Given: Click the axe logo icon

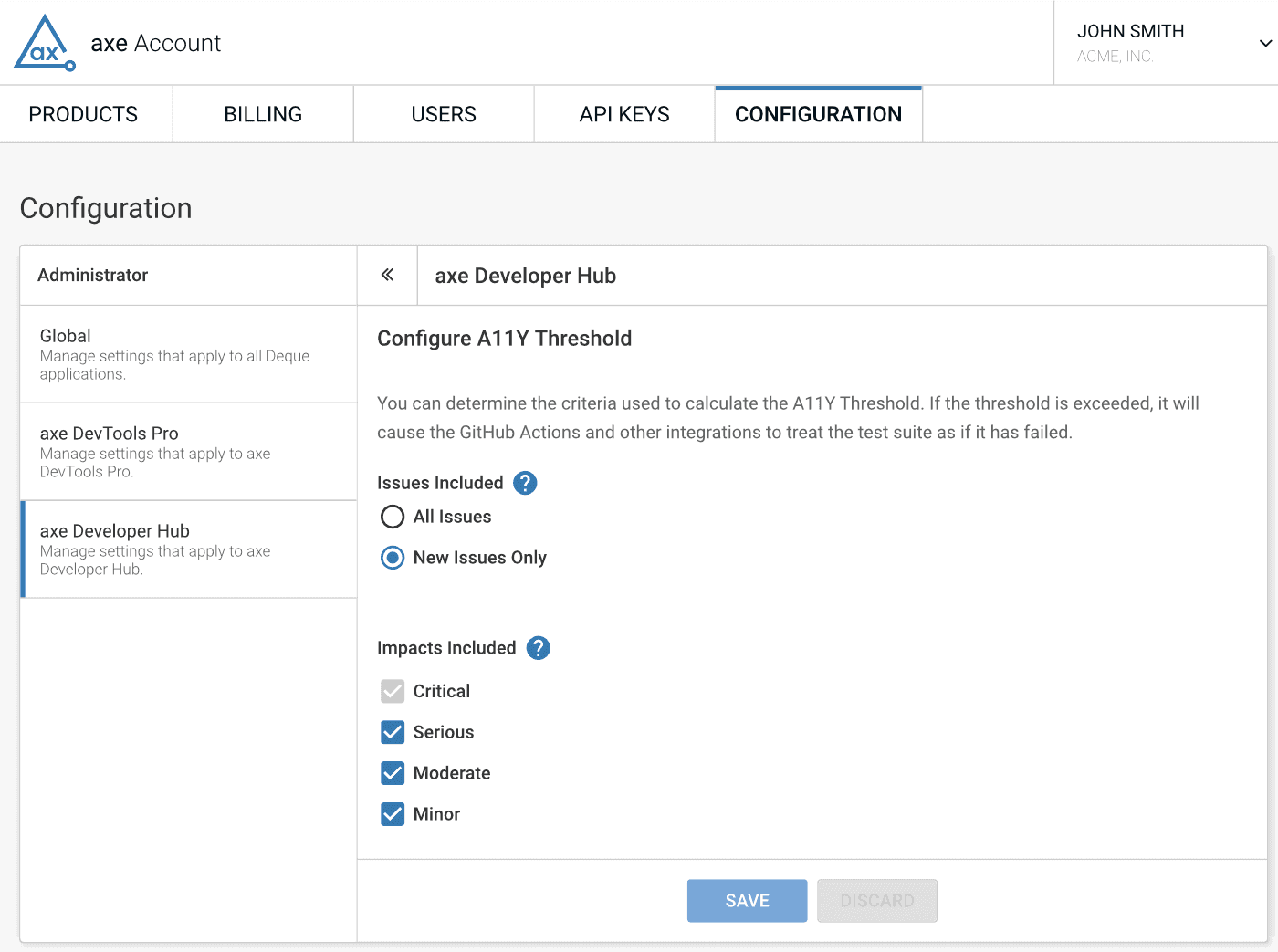Looking at the screenshot, I should point(44,43).
